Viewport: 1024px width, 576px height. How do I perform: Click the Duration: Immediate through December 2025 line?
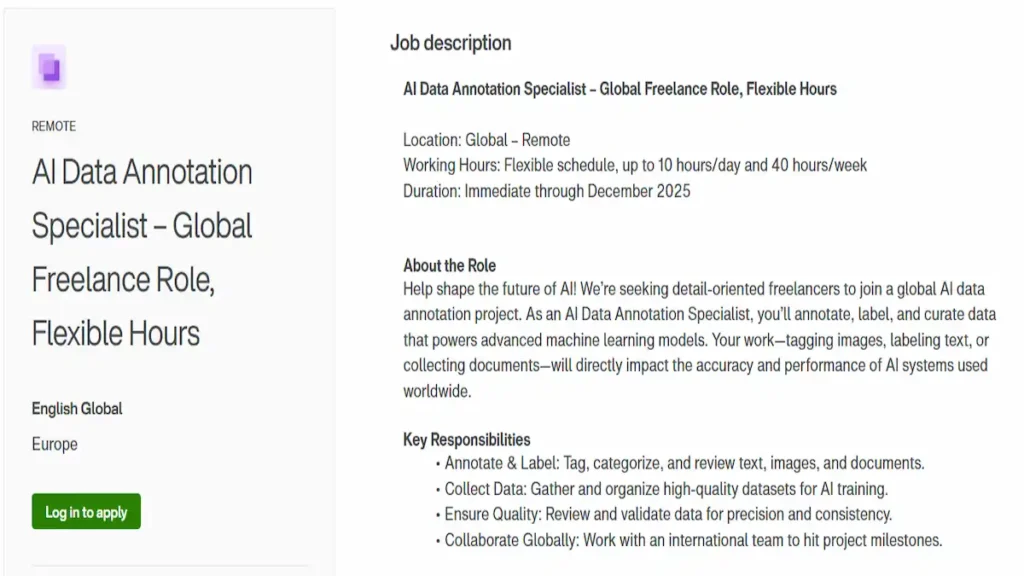[546, 190]
